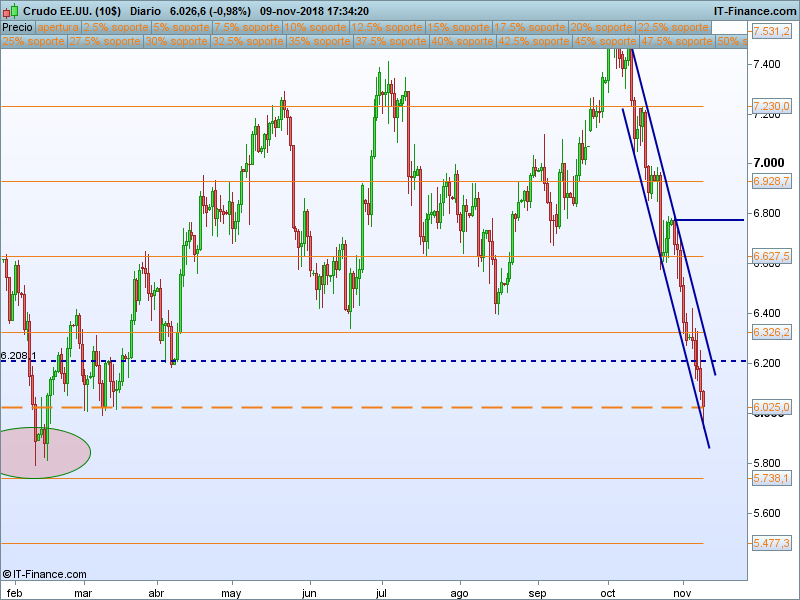800x600 pixels.
Task: Select the 7.5% soporte label
Action: coord(247,28)
